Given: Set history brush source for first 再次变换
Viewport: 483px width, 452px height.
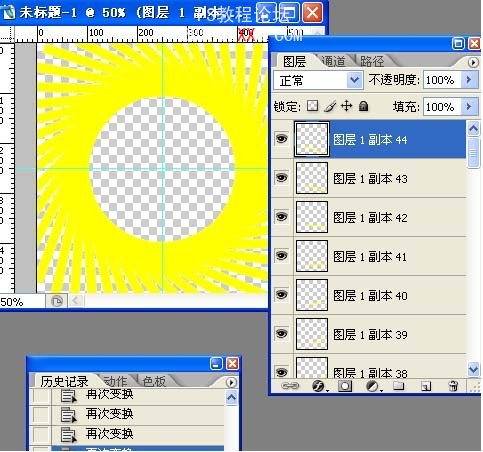Looking at the screenshot, I should [x=41, y=396].
